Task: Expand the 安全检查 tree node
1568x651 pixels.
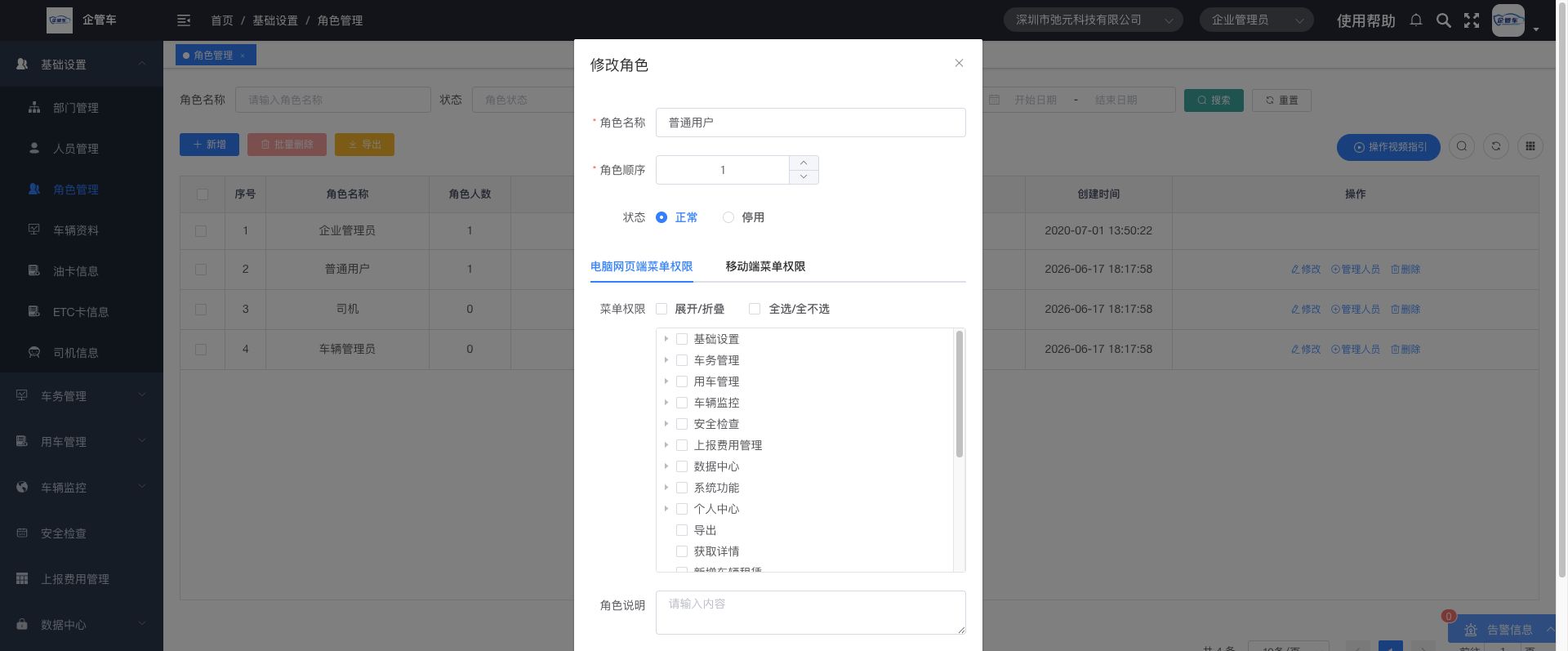Action: pos(666,424)
